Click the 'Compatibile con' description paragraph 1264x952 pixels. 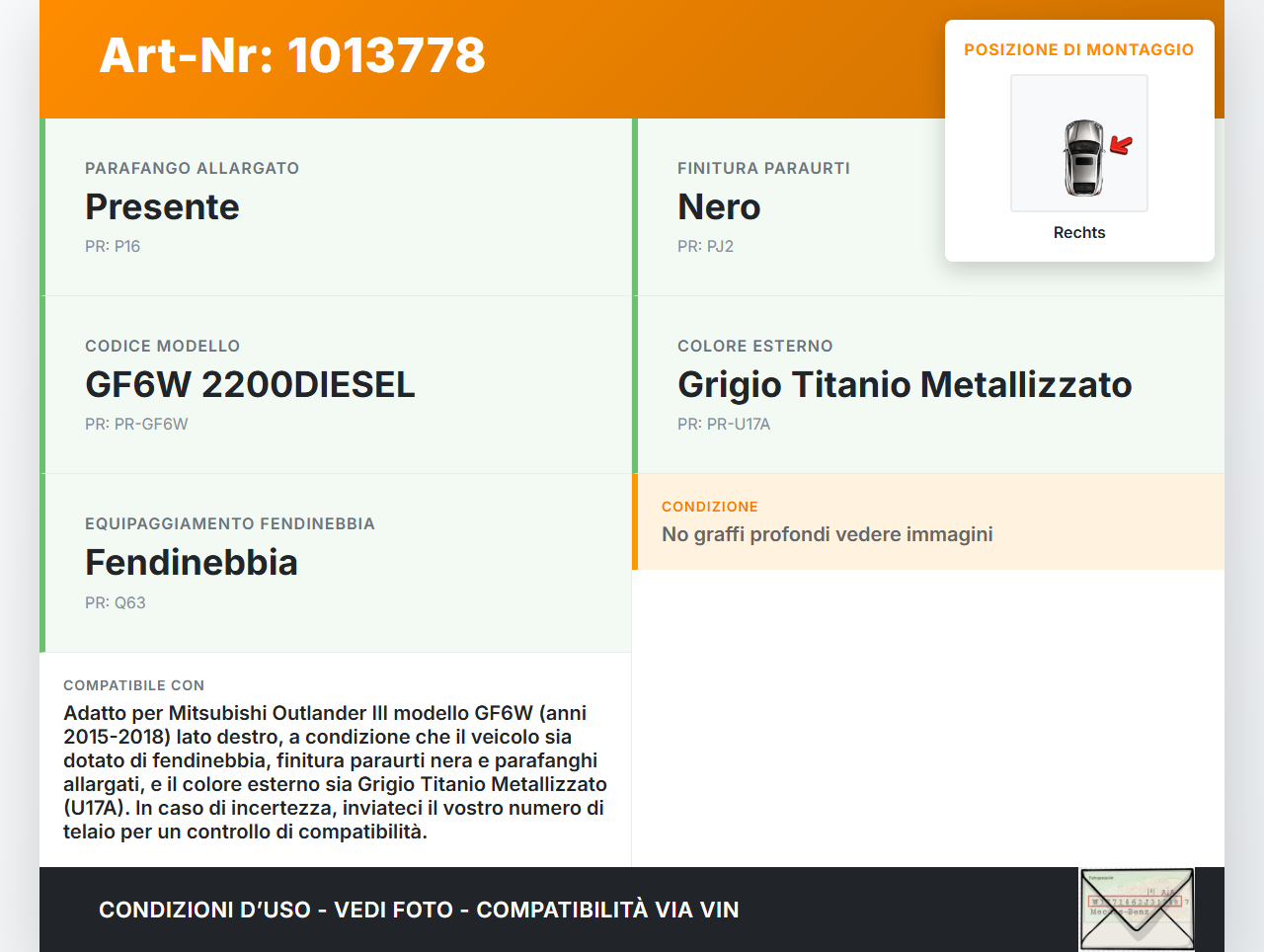[x=335, y=772]
